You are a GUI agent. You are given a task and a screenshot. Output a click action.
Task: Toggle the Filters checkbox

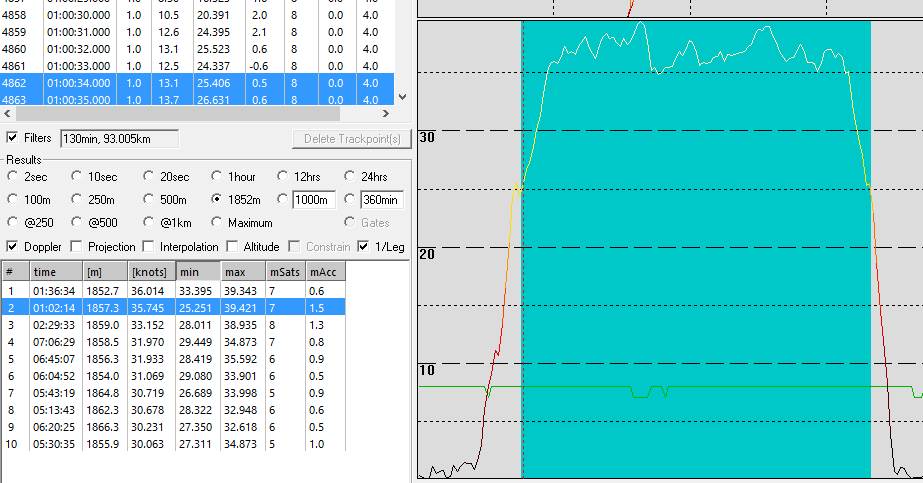click(x=12, y=138)
